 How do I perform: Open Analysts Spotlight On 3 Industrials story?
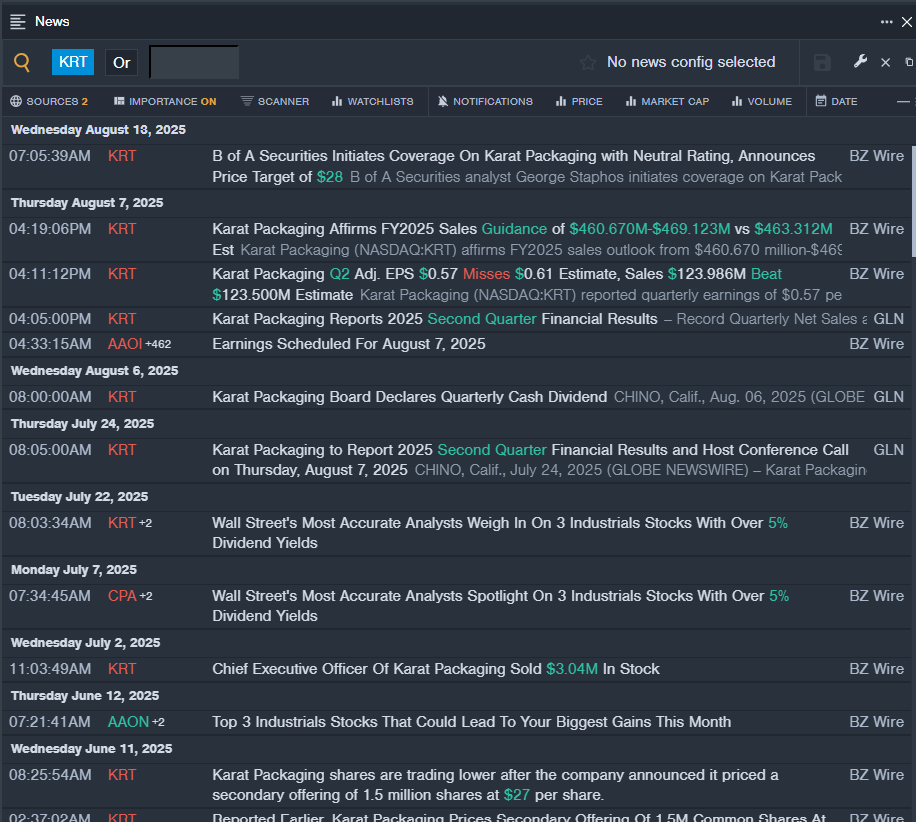click(x=501, y=606)
